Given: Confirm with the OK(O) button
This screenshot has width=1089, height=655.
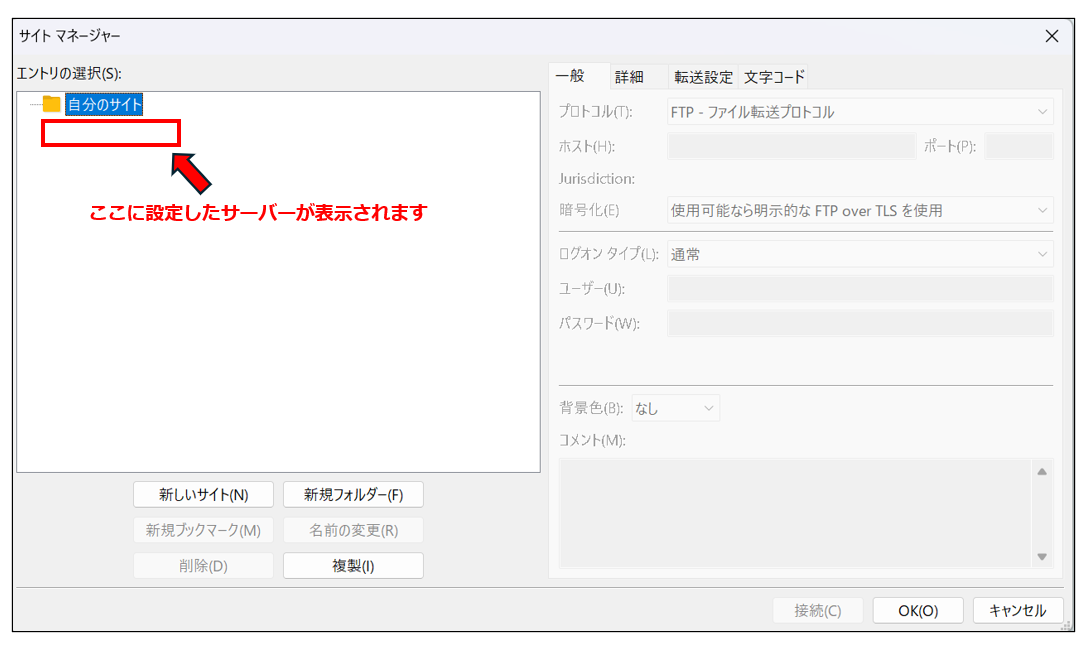Looking at the screenshot, I should pyautogui.click(x=918, y=611).
